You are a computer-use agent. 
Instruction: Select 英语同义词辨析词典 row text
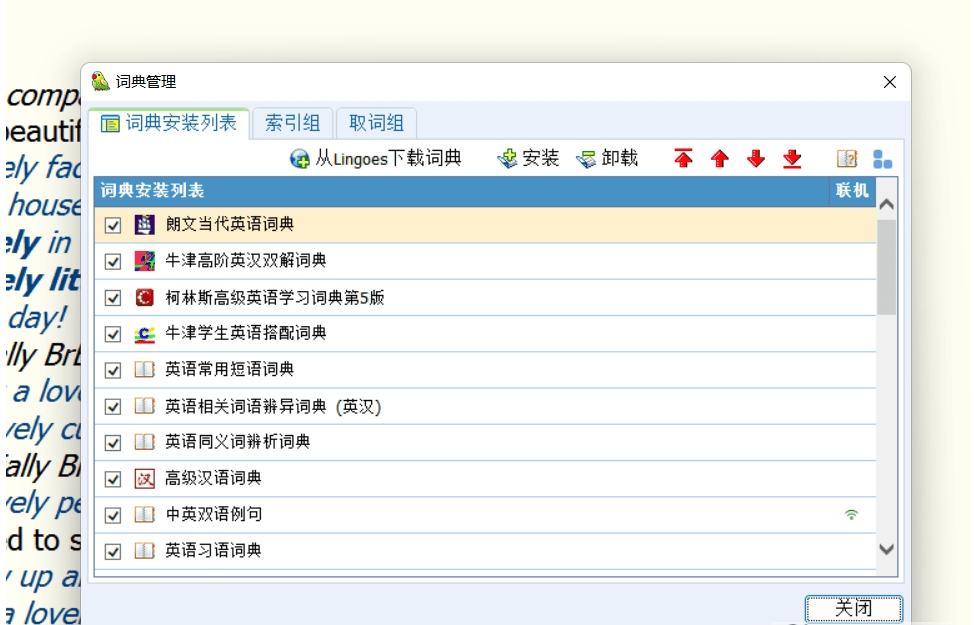[x=237, y=442]
